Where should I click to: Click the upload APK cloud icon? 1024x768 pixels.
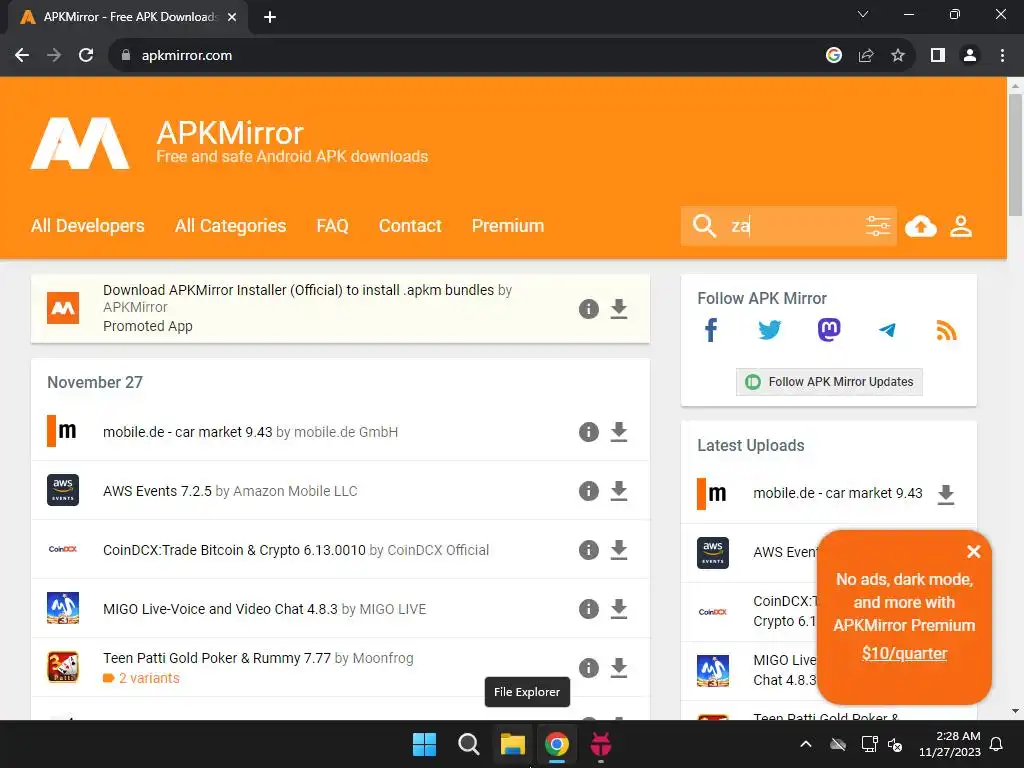point(921,227)
